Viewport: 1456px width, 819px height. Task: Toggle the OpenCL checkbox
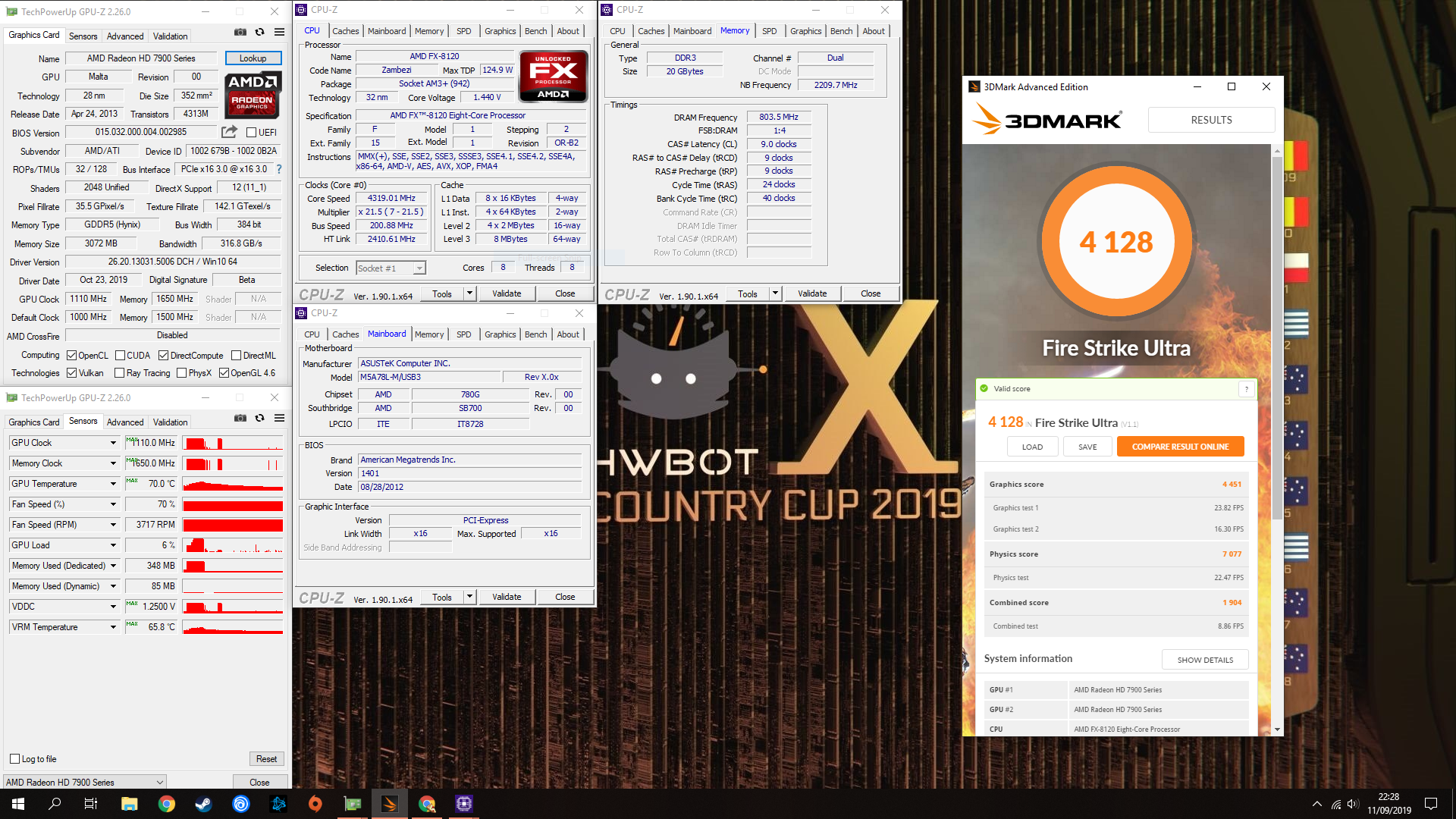pos(71,355)
